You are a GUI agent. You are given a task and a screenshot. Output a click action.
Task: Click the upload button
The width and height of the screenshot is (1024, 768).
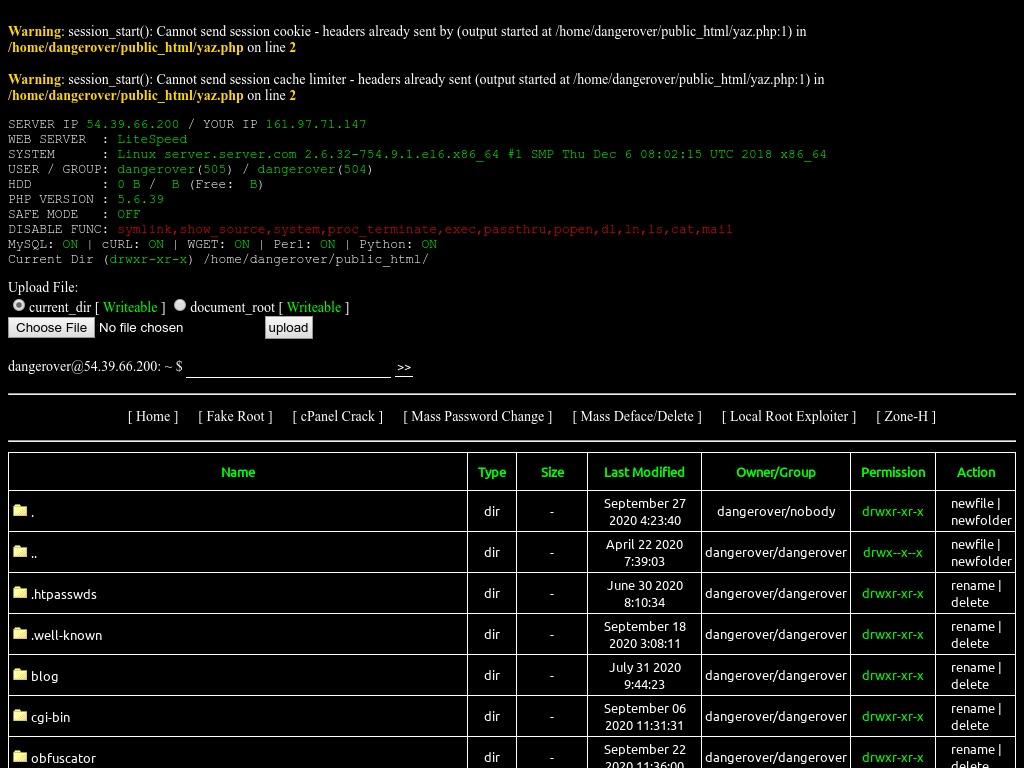point(289,328)
